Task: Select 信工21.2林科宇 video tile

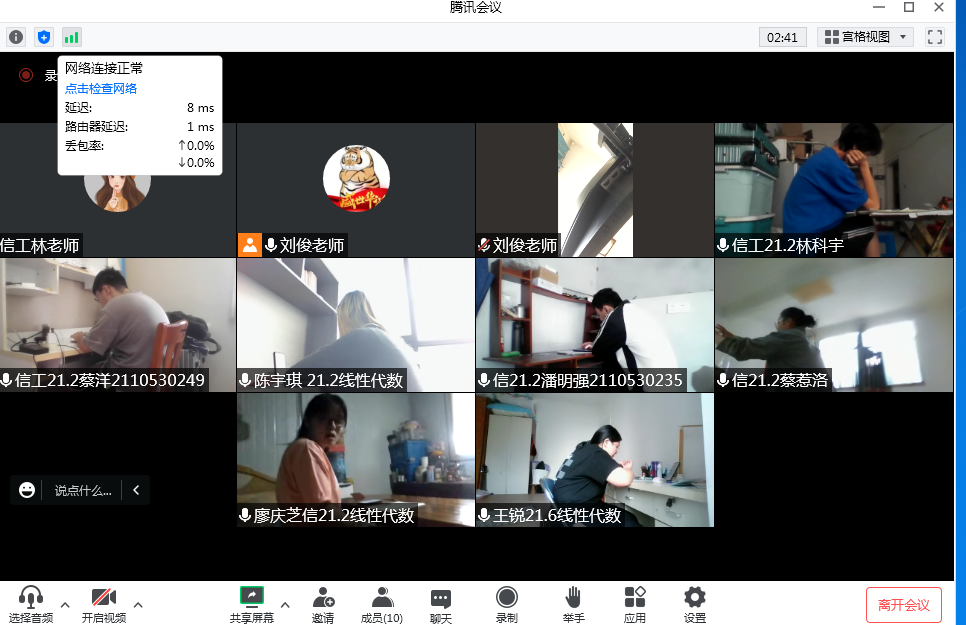Action: click(834, 190)
